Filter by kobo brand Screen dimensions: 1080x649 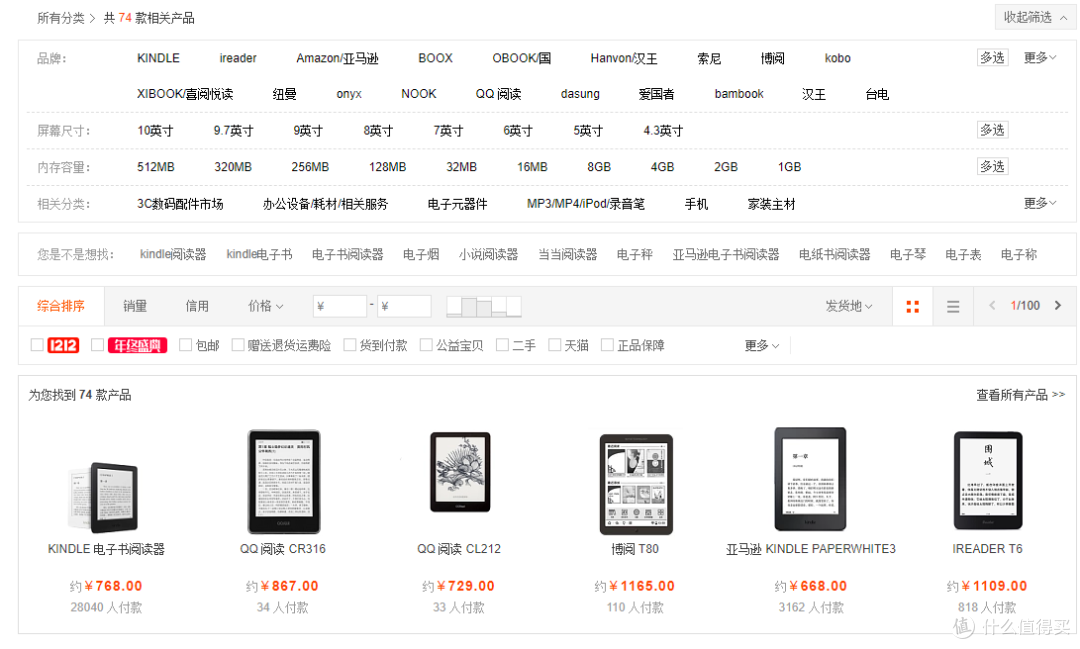[x=838, y=59]
